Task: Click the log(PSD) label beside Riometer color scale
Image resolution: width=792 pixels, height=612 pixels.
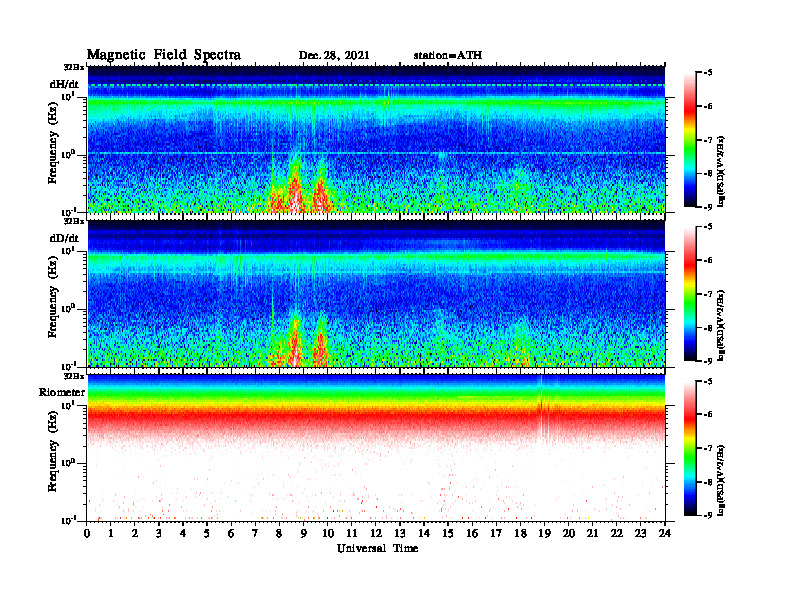Action: (x=722, y=480)
